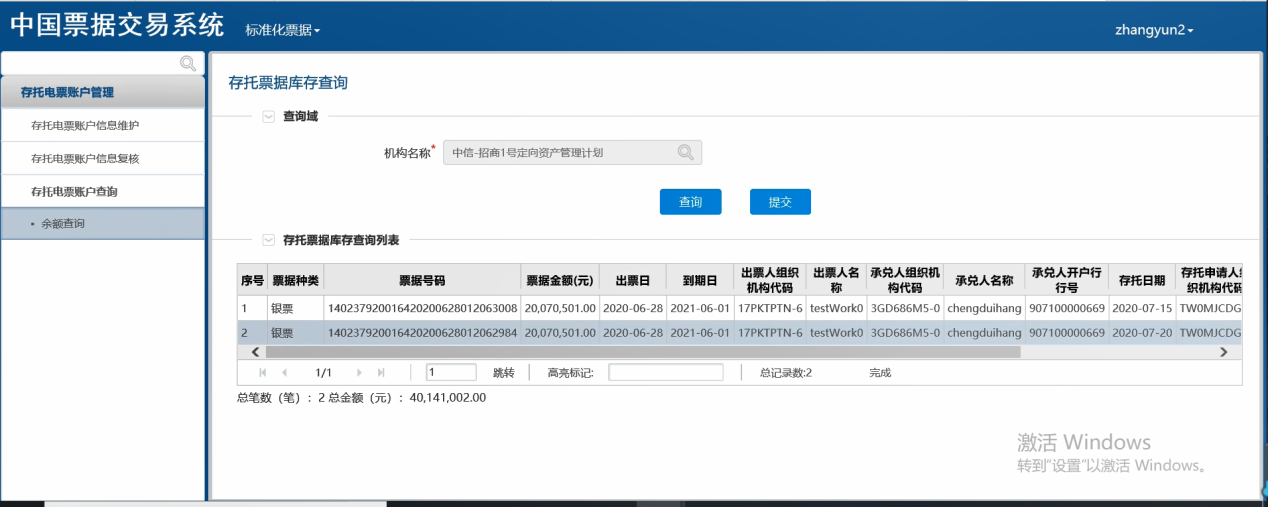
Task: Click the 高亮标记 input field
Action: (x=665, y=372)
